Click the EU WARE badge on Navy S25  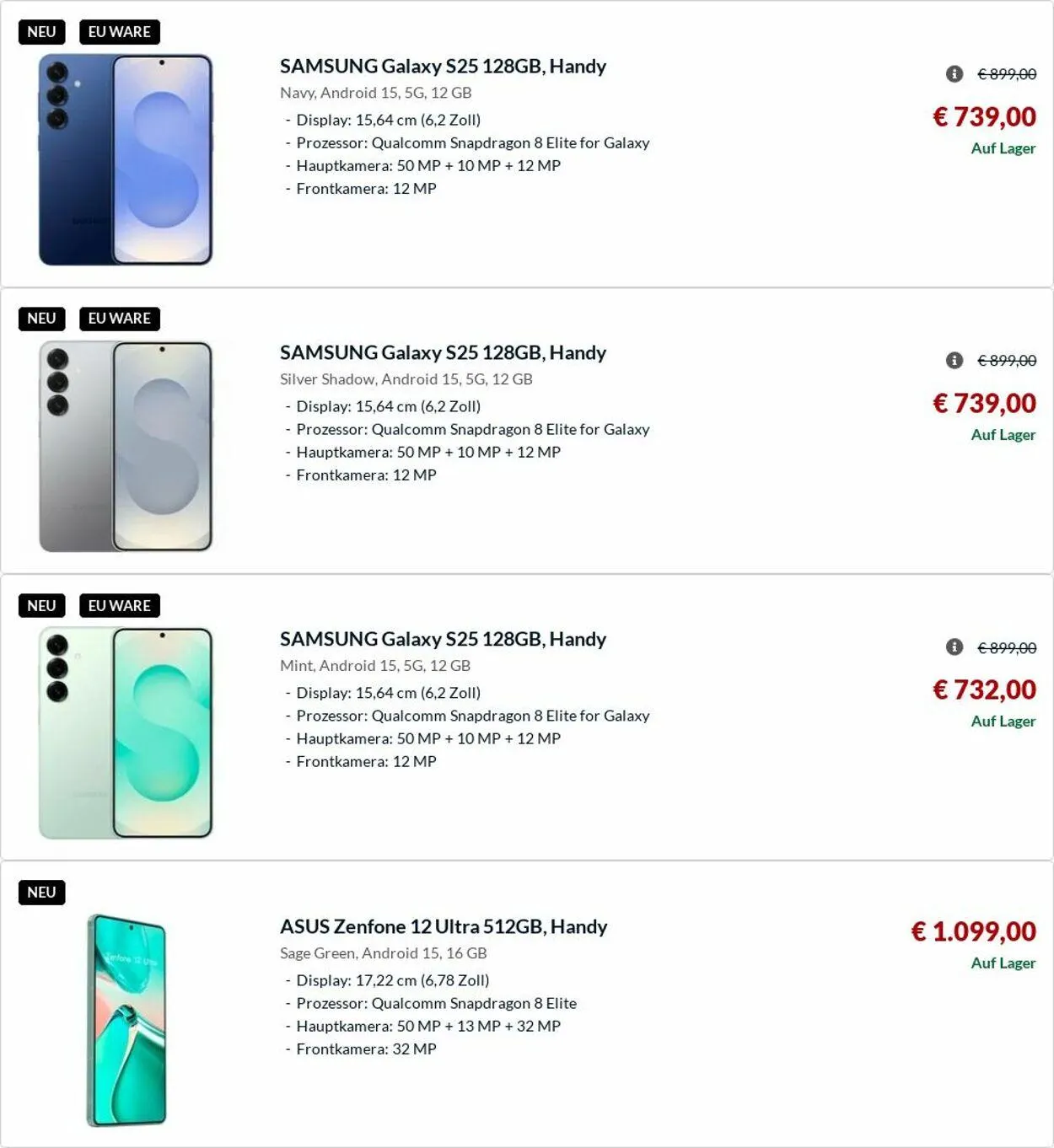click(119, 32)
